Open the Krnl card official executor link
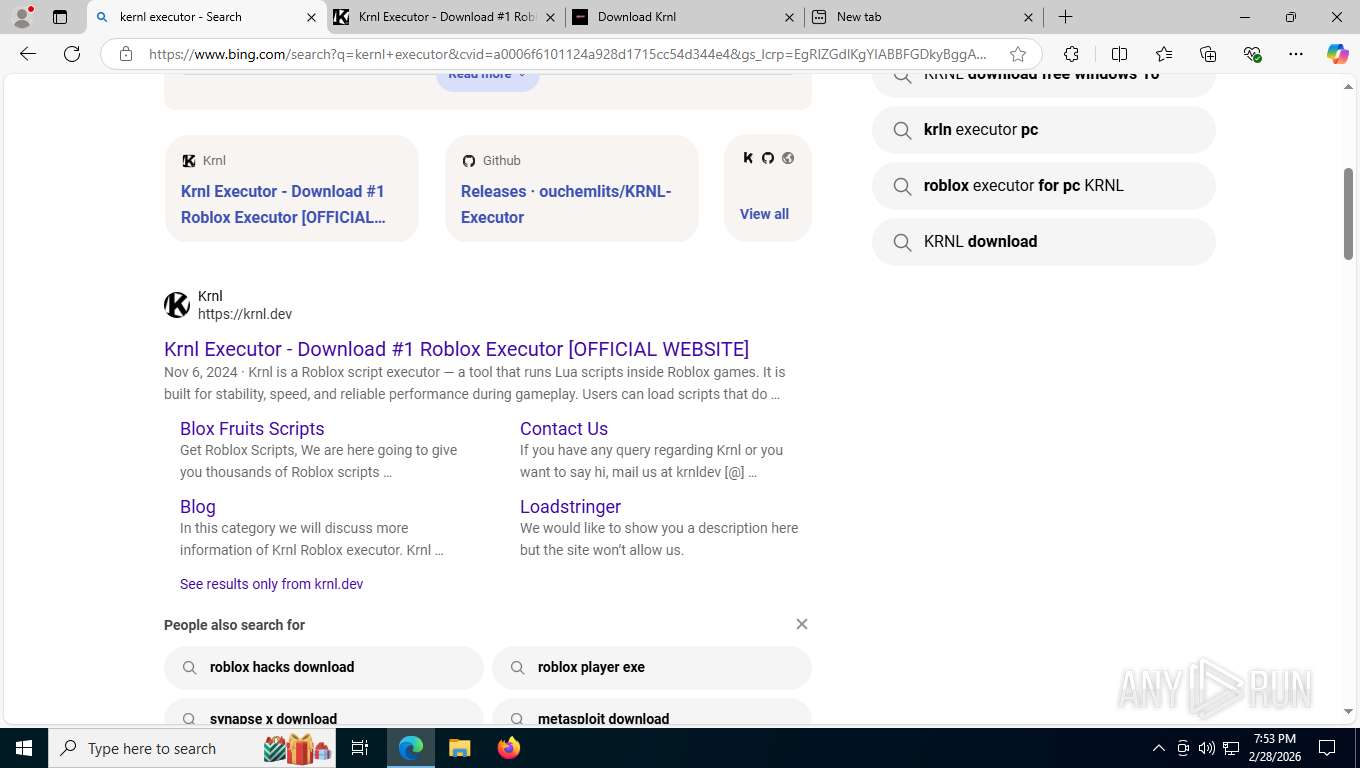This screenshot has width=1360, height=768. (291, 189)
